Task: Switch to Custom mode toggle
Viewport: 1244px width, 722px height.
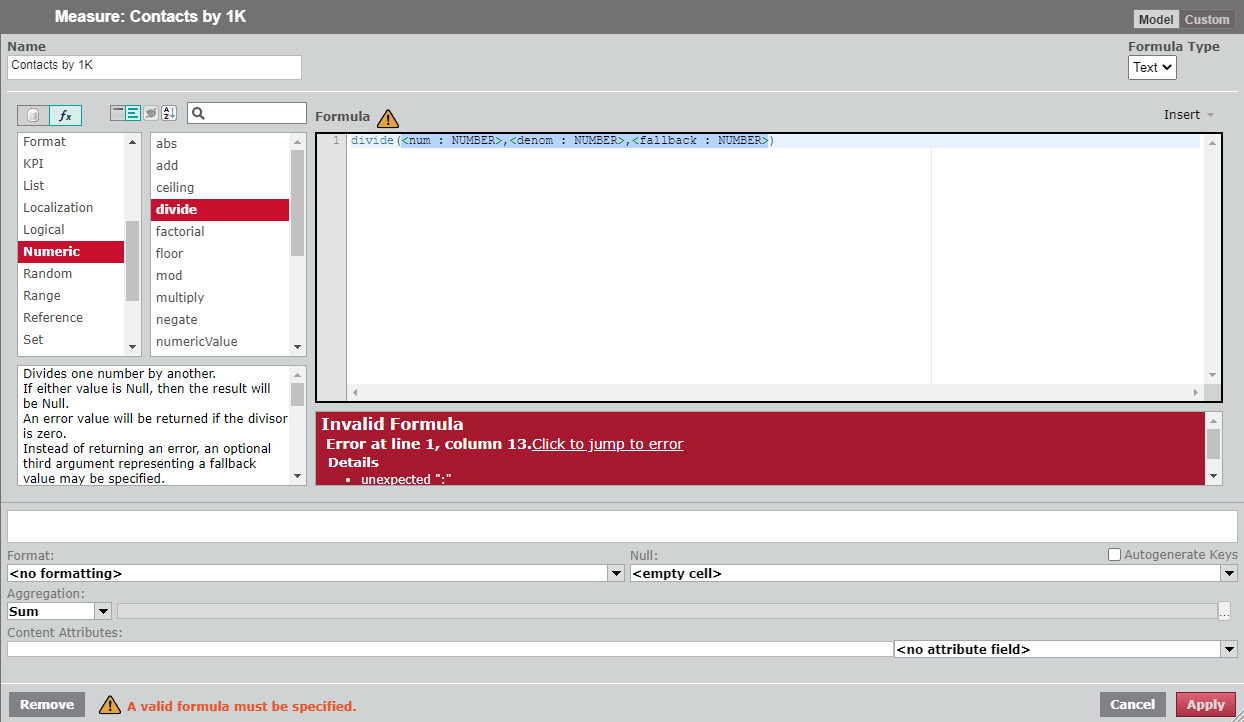Action: coord(1207,19)
